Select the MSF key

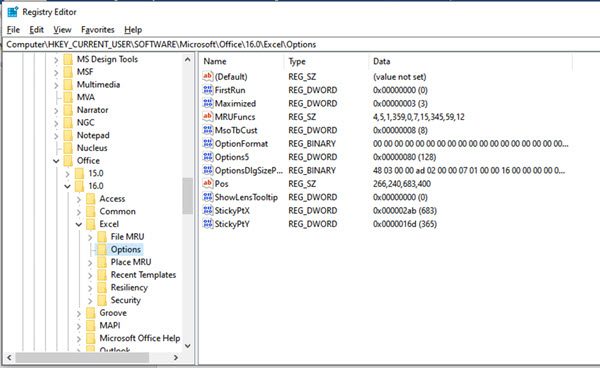click(x=85, y=72)
